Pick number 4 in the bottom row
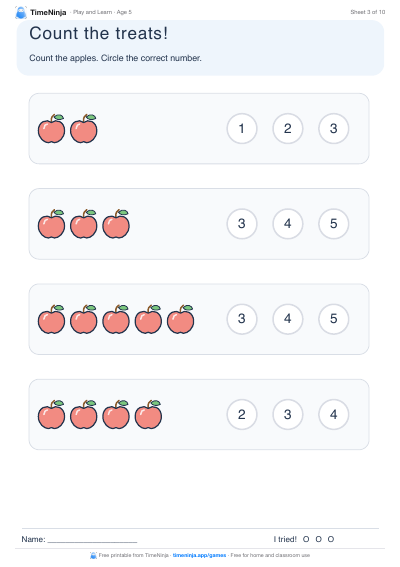This screenshot has width=400, height=567. coord(333,414)
